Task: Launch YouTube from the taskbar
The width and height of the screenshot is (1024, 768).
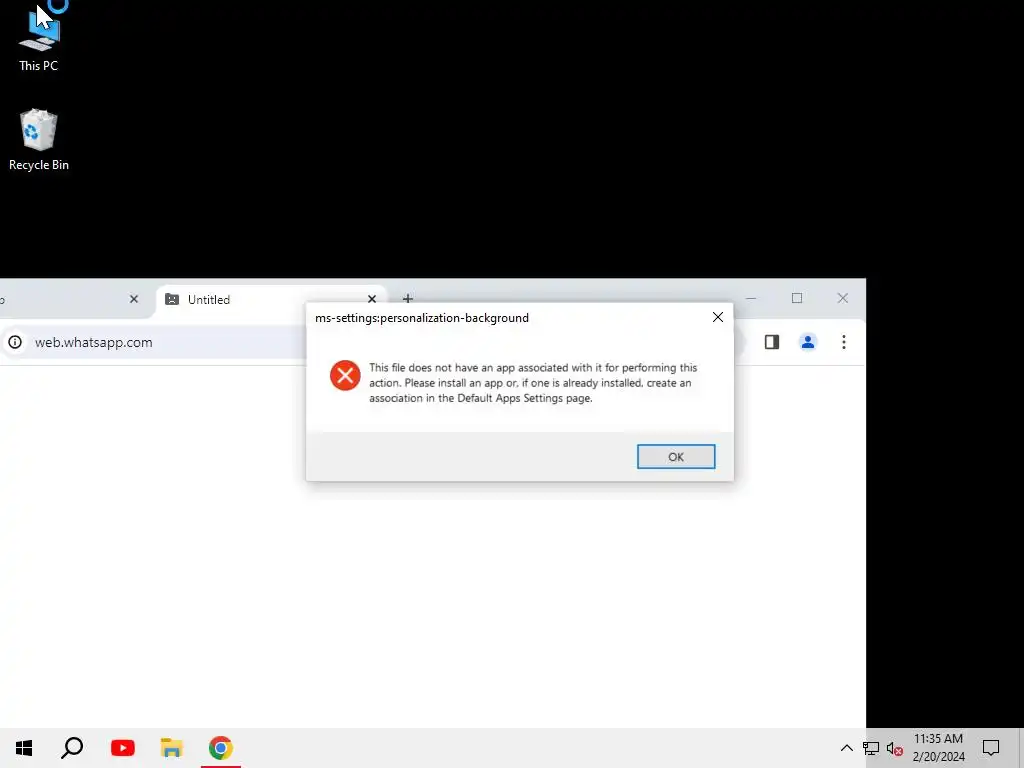Action: pos(123,748)
